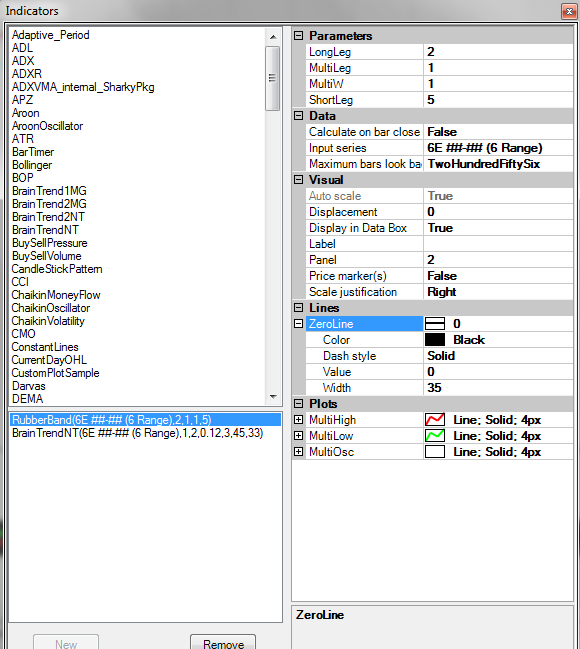
Task: Open the Display in Data Box value
Action: pyautogui.click(x=498, y=228)
